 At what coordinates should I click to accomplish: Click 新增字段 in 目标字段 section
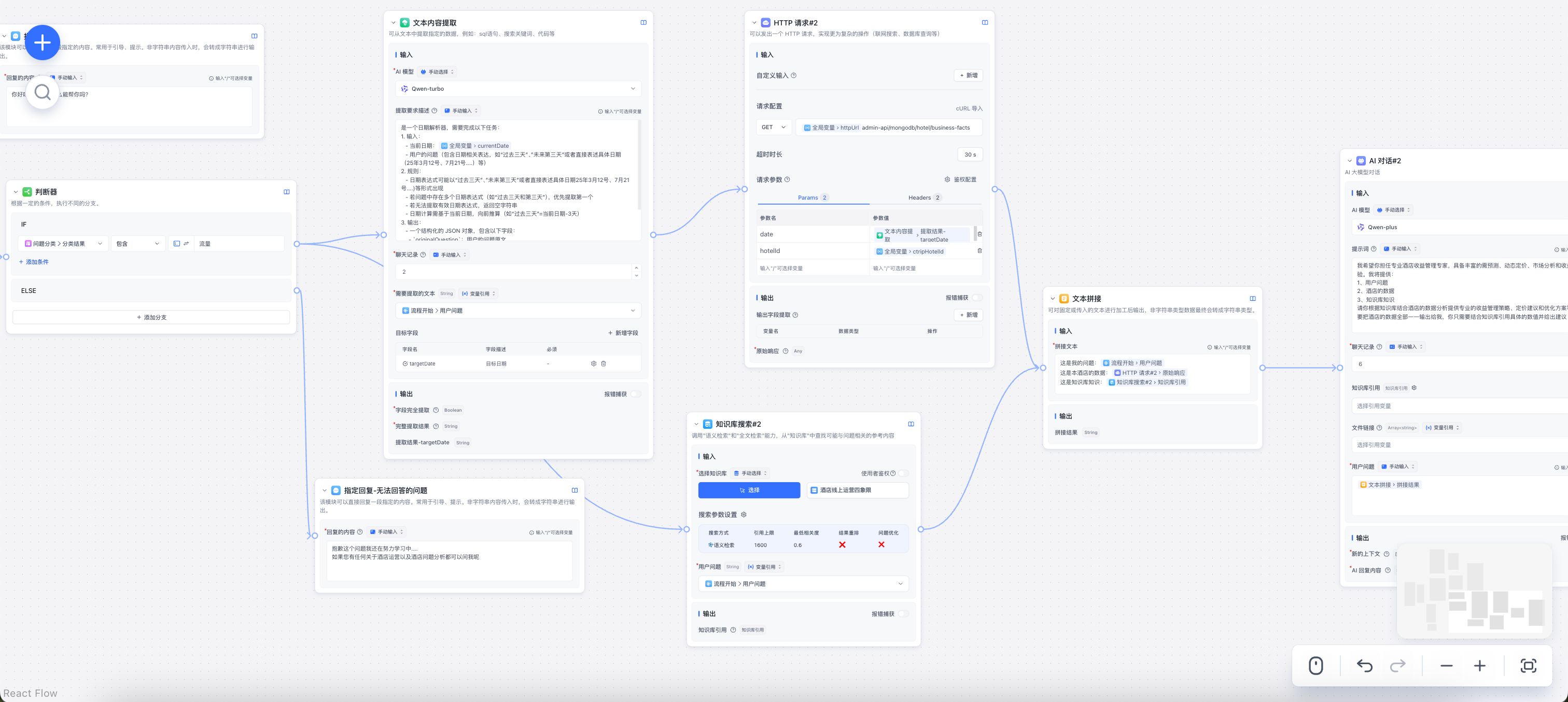click(623, 333)
